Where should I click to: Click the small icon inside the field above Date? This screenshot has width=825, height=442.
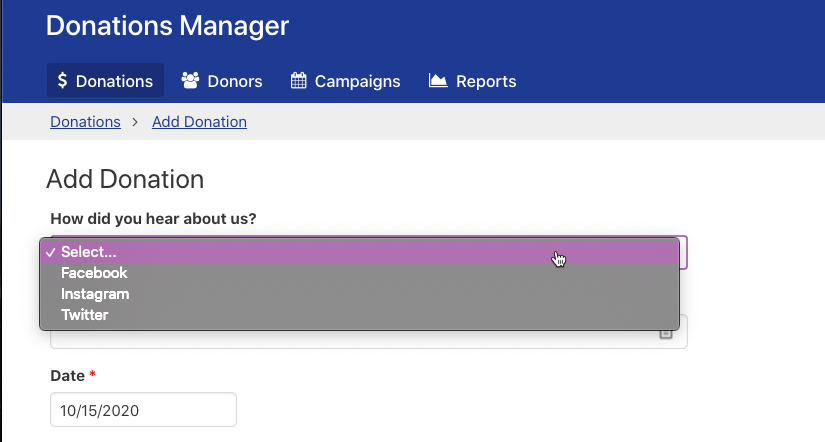coord(666,335)
